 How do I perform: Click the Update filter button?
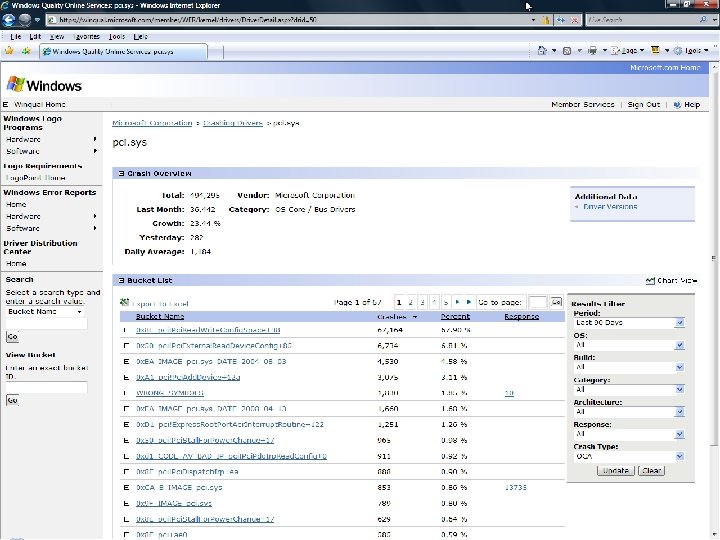tap(615, 470)
